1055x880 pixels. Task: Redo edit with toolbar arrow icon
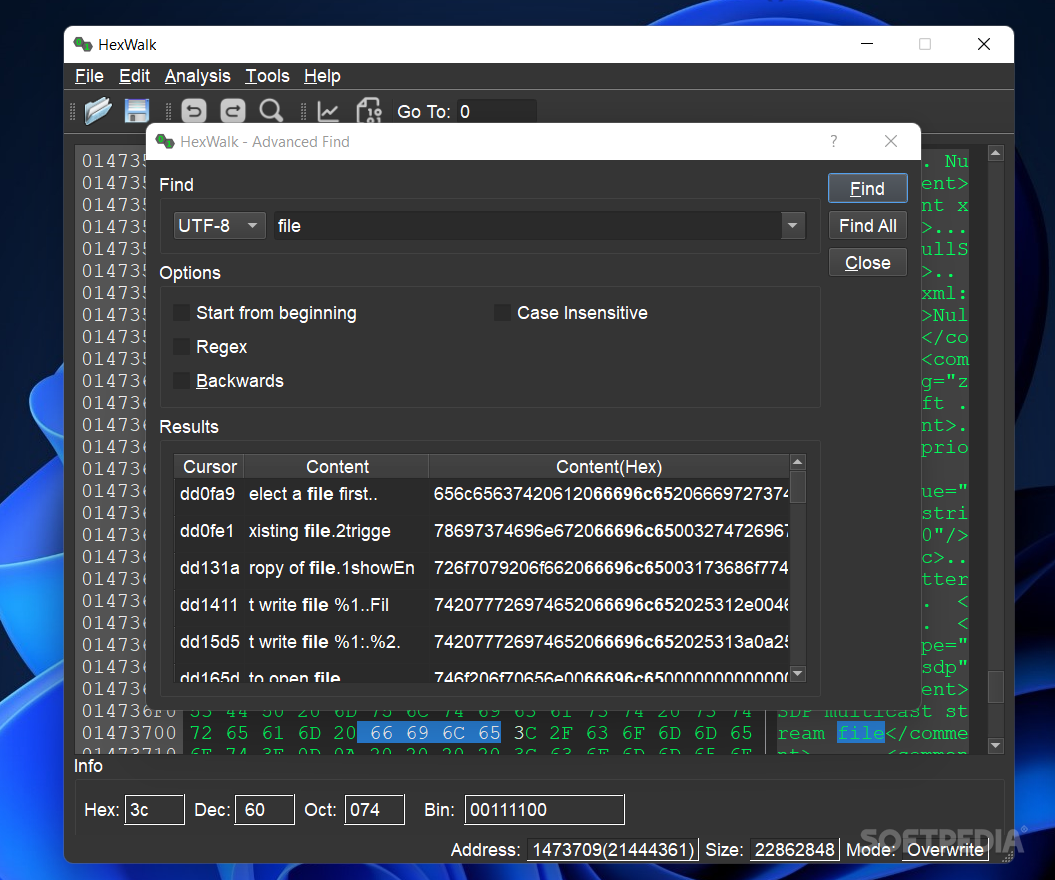pyautogui.click(x=232, y=111)
